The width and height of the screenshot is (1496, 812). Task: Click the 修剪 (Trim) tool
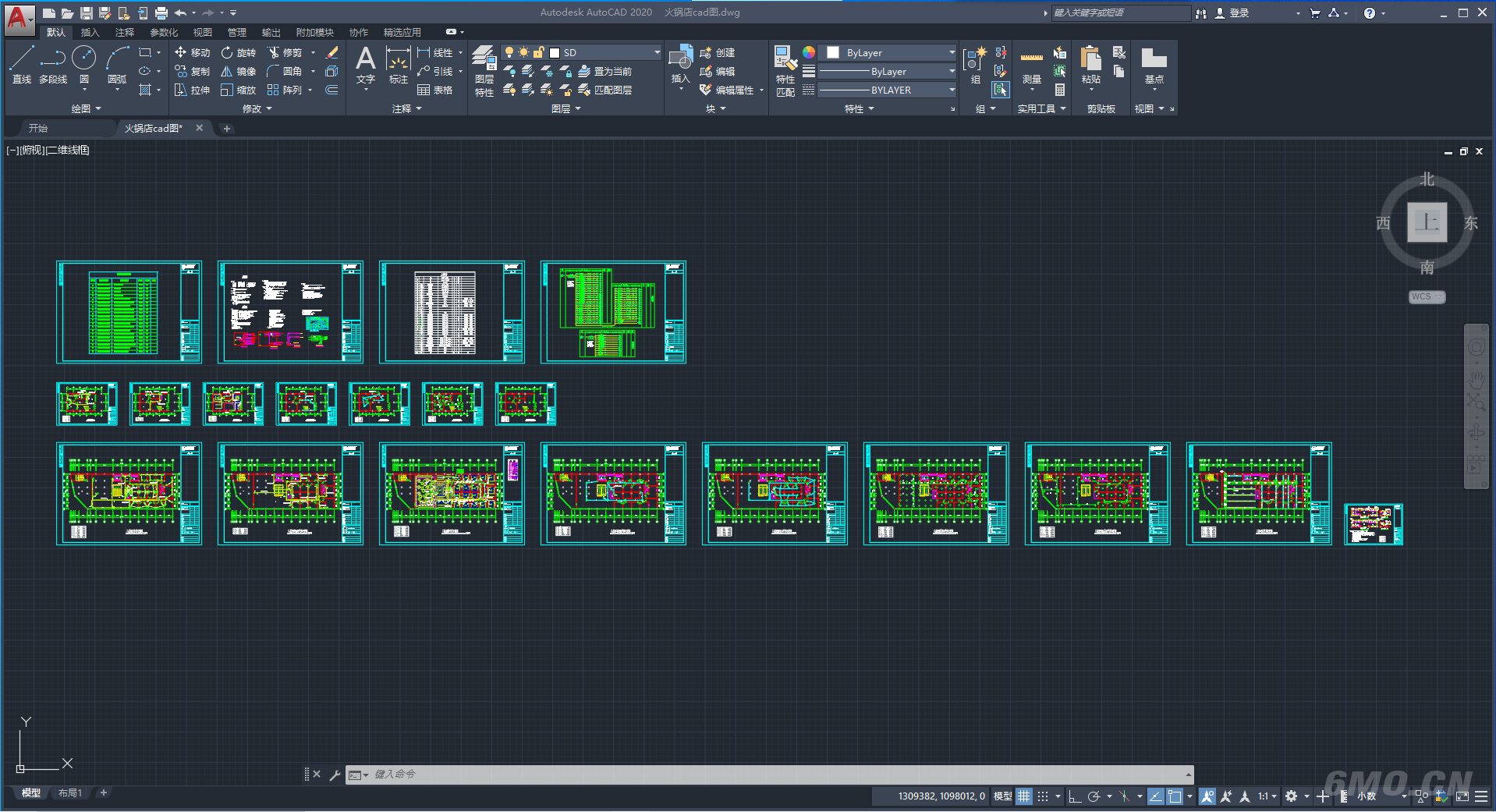click(x=285, y=52)
